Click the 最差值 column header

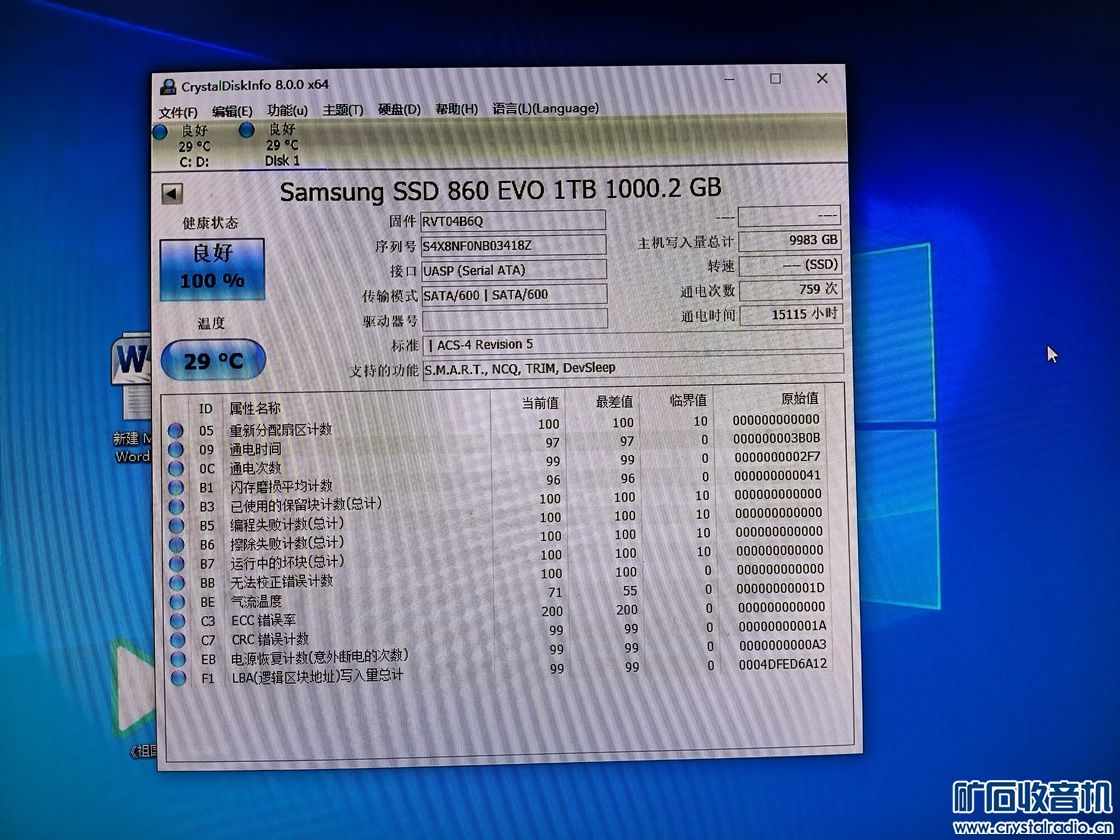(614, 402)
